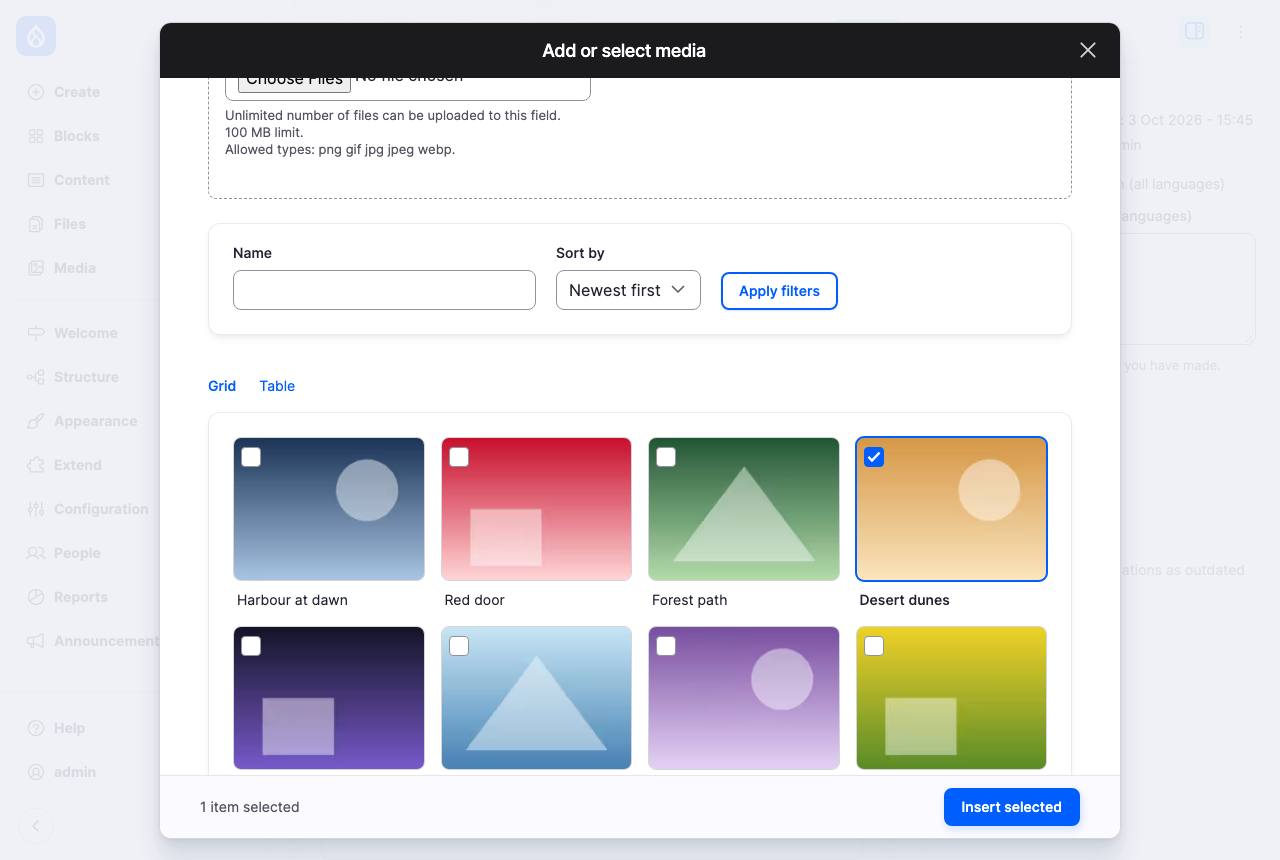Switch to the Table view tab

click(x=277, y=386)
